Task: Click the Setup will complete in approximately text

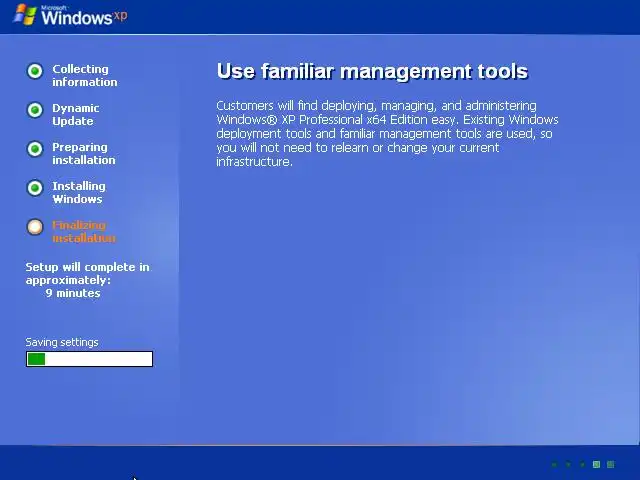Action: pyautogui.click(x=87, y=273)
